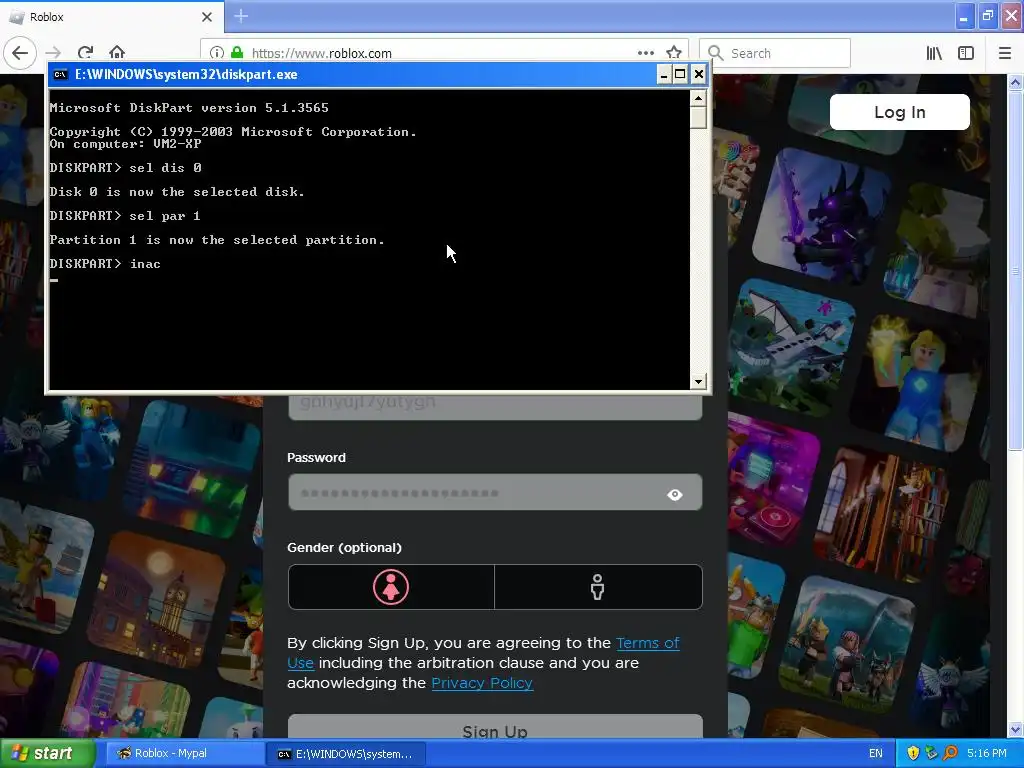Click the magnifier tray icon

coord(950,754)
